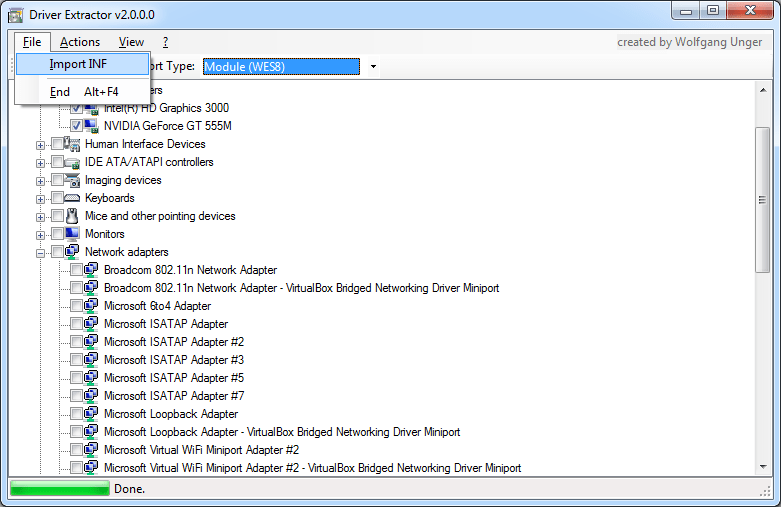Click icon beside Microsoft 6to4 Adapter
The height and width of the screenshot is (507, 781).
point(91,306)
